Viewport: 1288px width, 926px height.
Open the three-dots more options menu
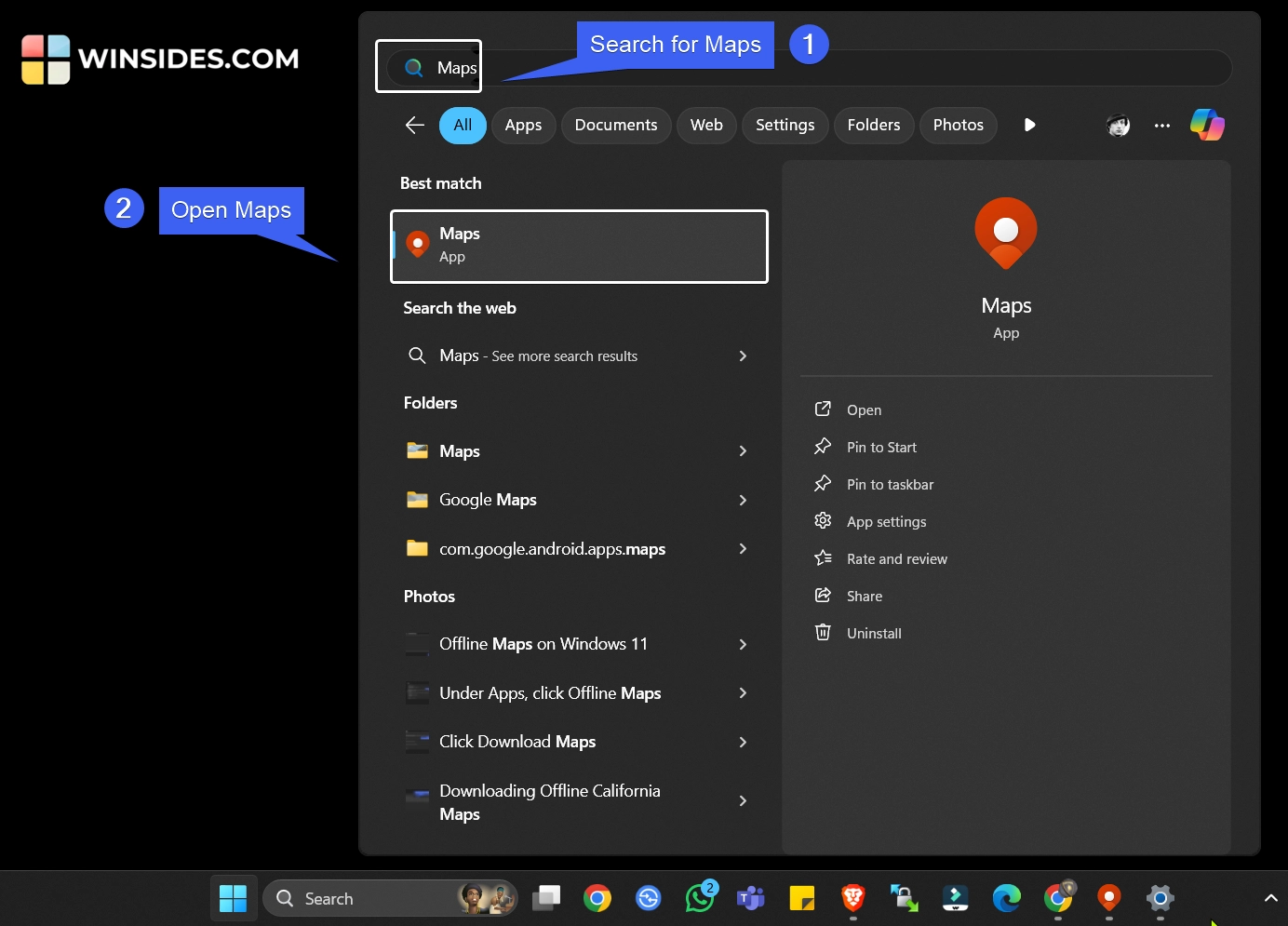tap(1162, 125)
